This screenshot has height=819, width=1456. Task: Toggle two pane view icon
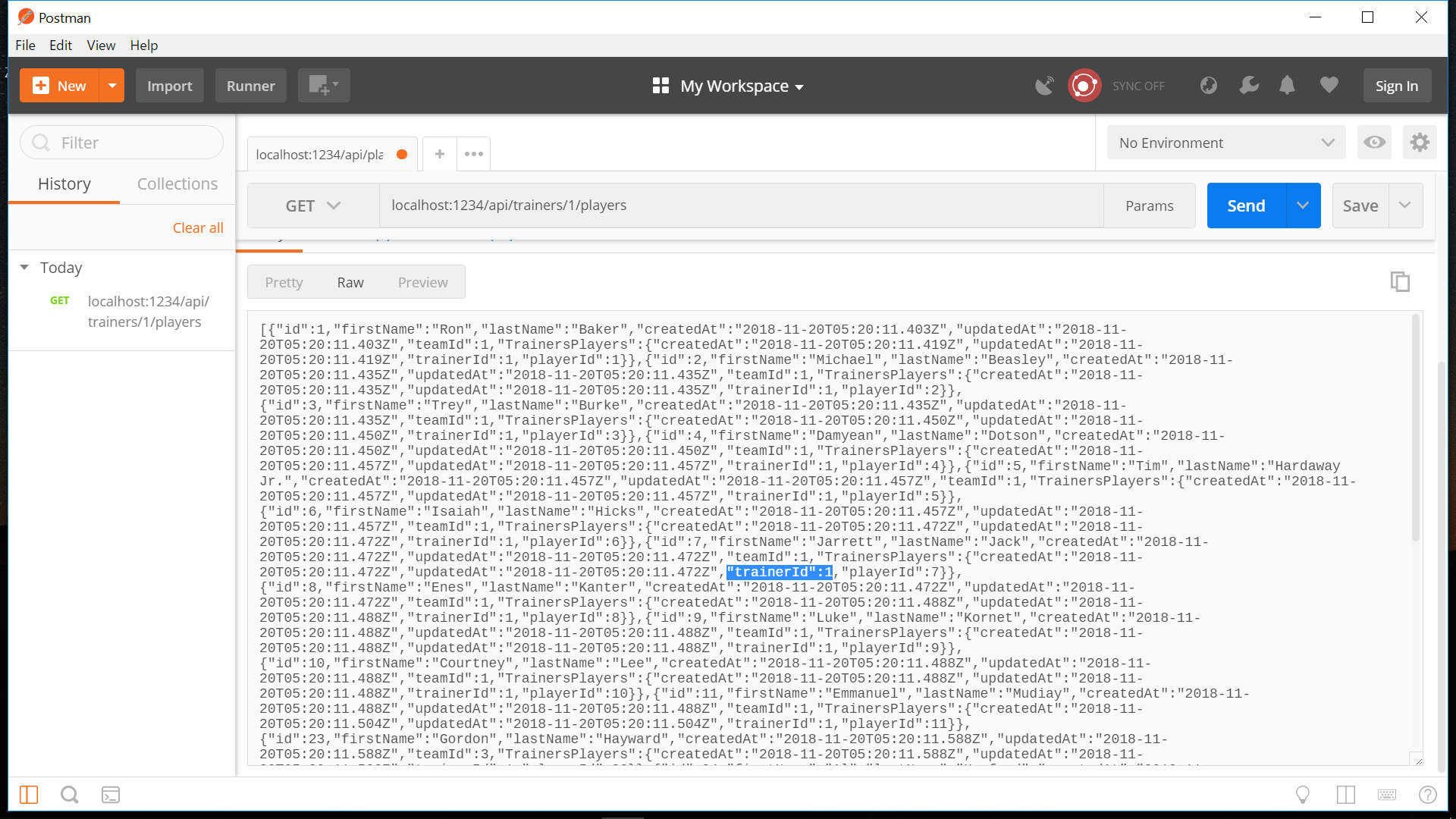click(1346, 795)
